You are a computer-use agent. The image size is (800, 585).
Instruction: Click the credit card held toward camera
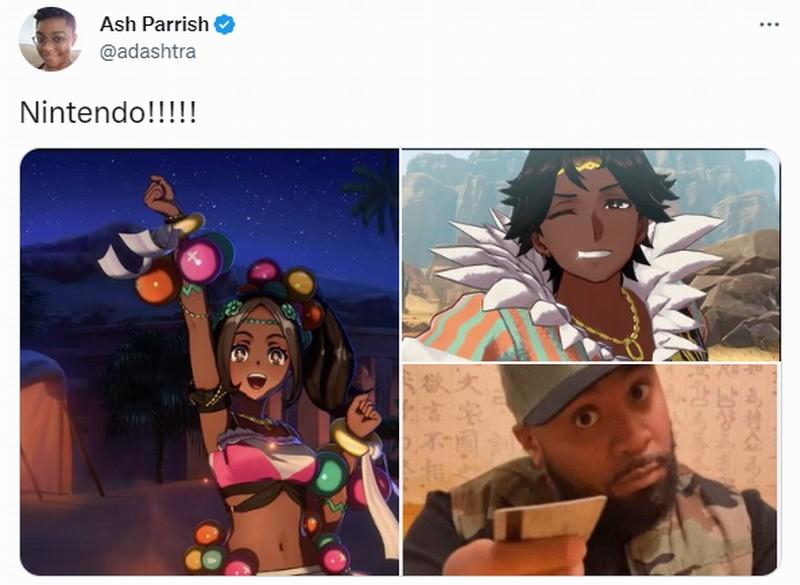(x=548, y=518)
